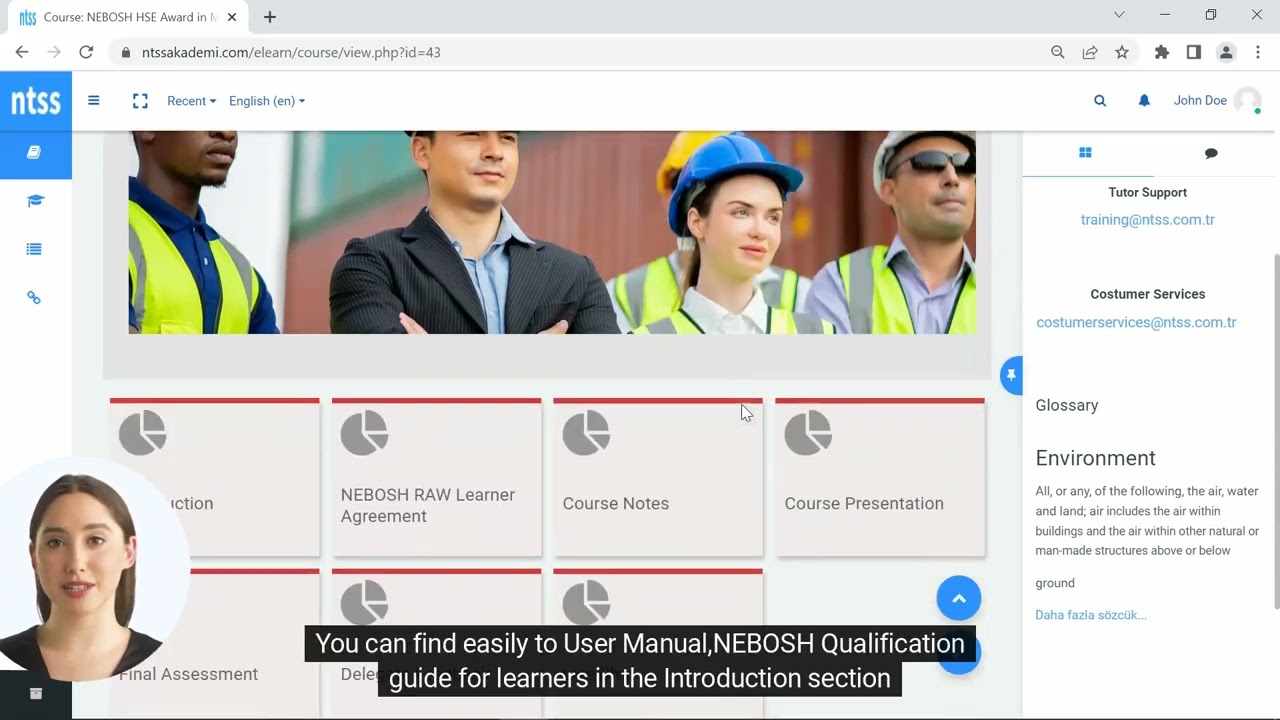1280x720 pixels.
Task: Click the browser back arrow
Action: pos(22,52)
